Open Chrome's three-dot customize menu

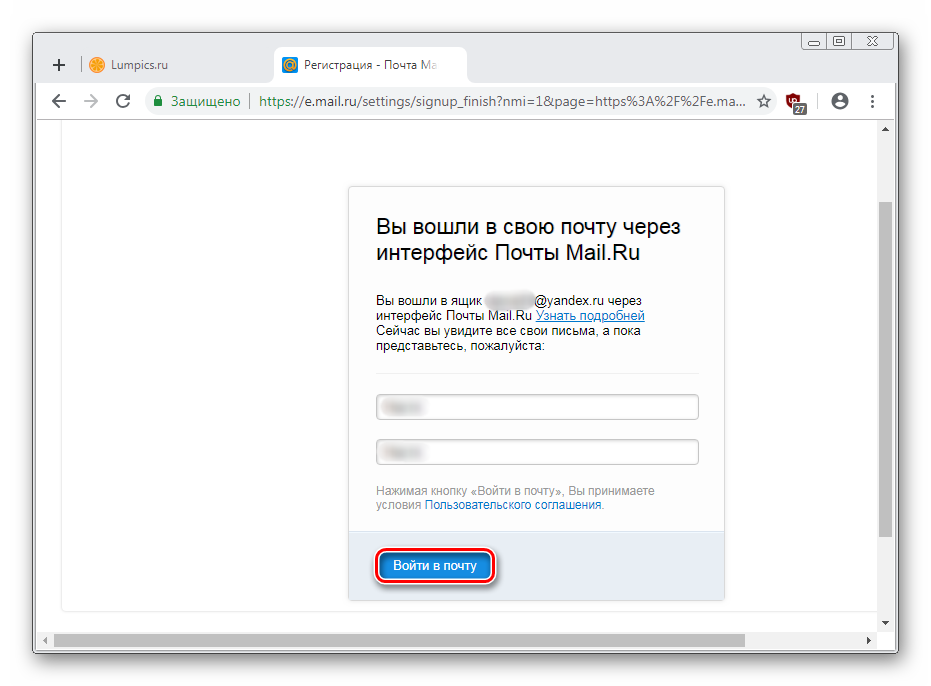tap(872, 101)
